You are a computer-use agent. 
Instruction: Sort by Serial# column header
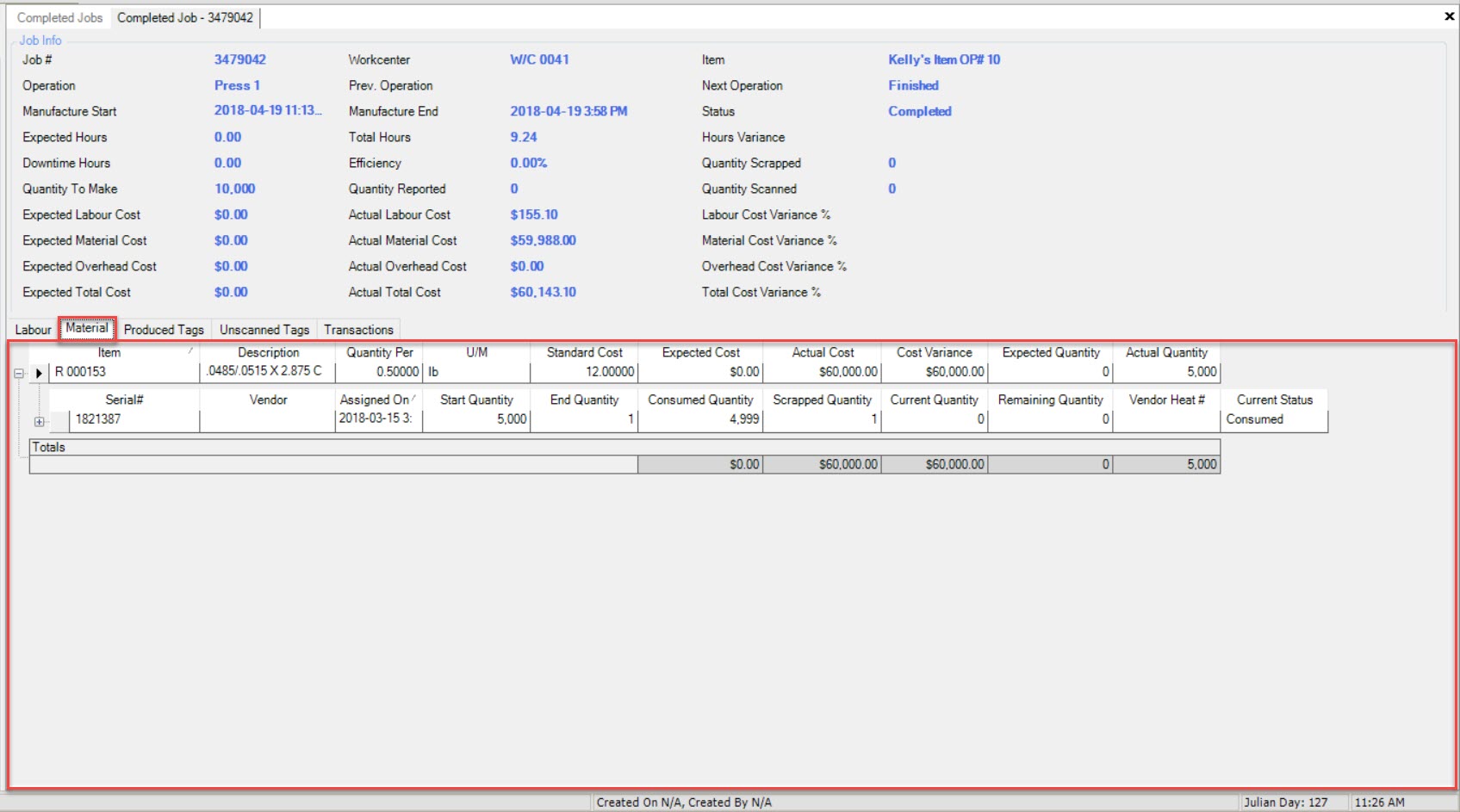(x=125, y=400)
